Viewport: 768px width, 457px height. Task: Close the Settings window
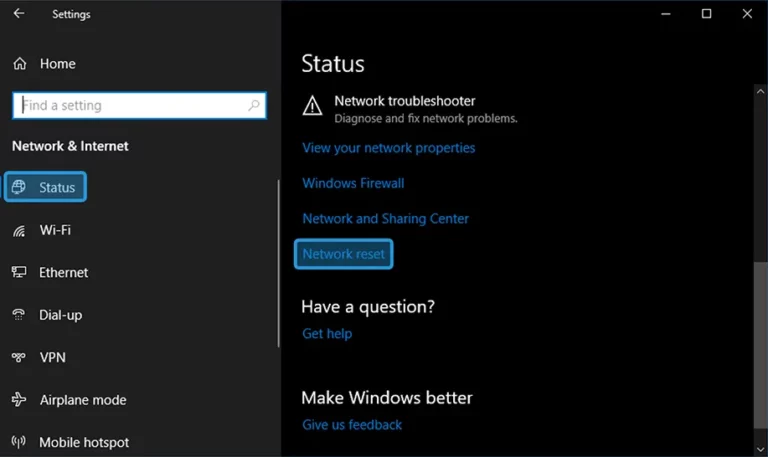pyautogui.click(x=747, y=14)
